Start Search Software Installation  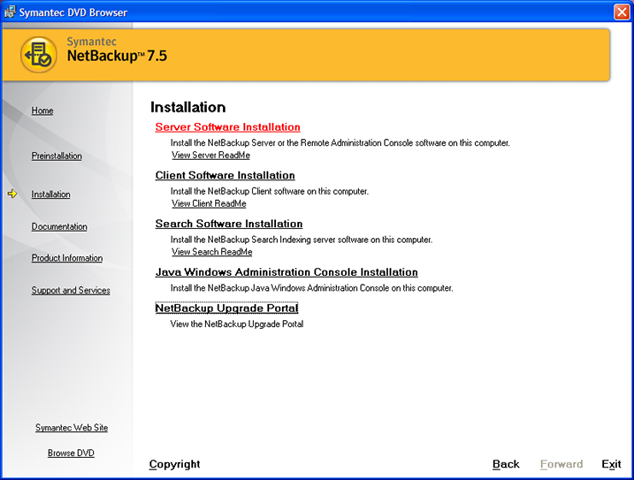(x=229, y=224)
